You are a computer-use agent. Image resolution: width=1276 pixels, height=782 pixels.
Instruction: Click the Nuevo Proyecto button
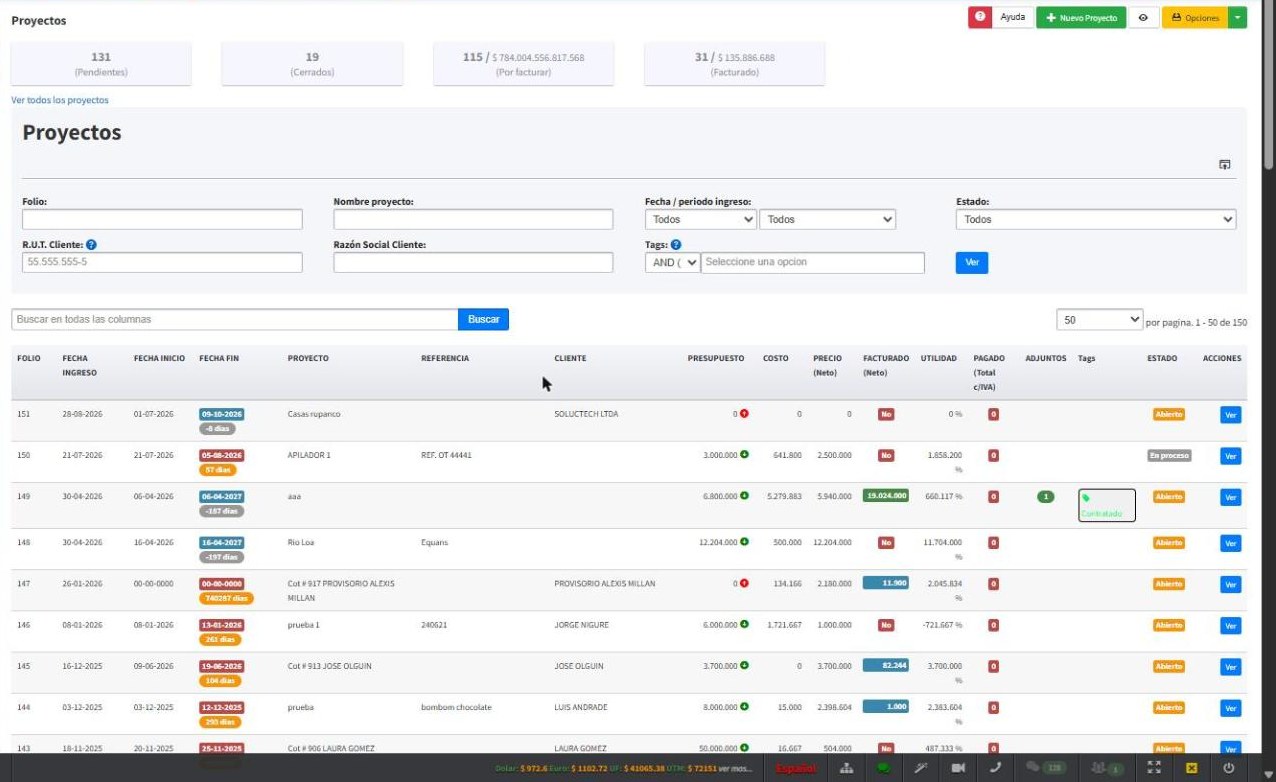click(x=1081, y=18)
